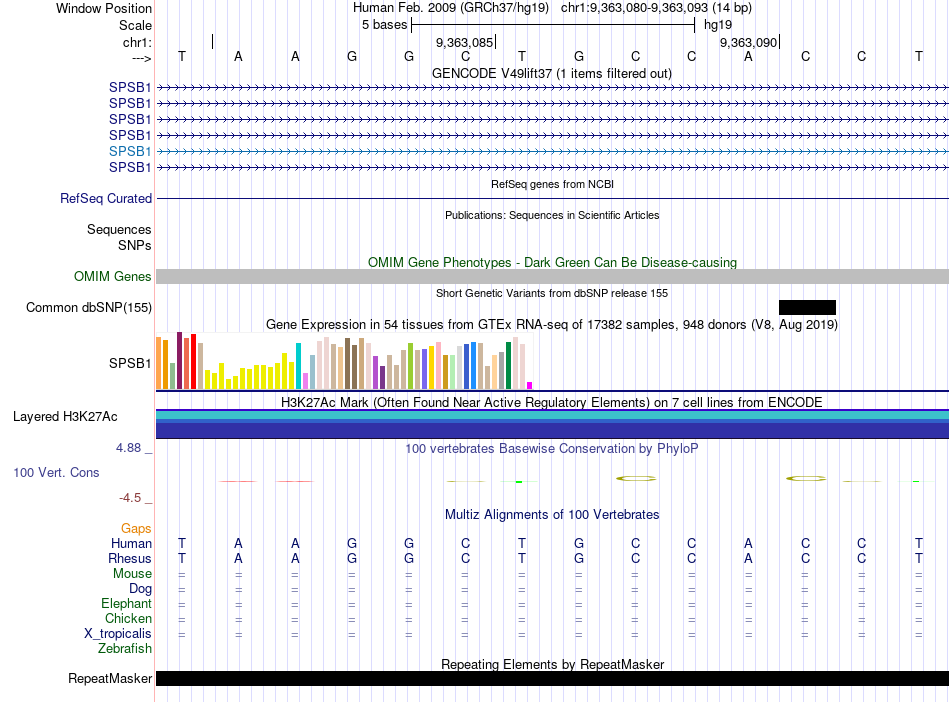This screenshot has height=702, width=950.
Task: Click RefSeq genes from NCBI title
Action: 552,184
